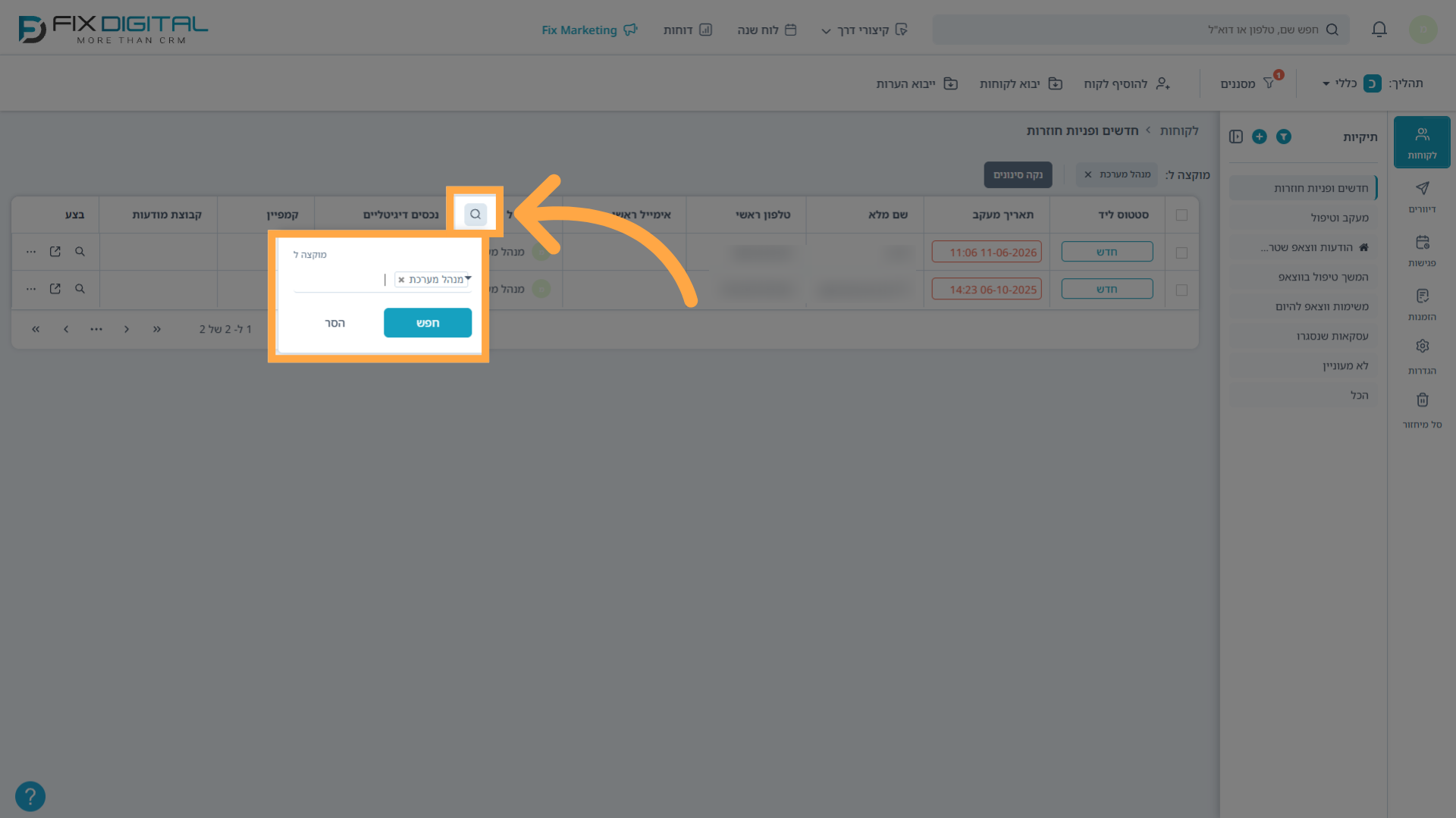Remove the מנהל מערכת tag in popup
Screen dimensions: 1456x818
tap(401, 280)
